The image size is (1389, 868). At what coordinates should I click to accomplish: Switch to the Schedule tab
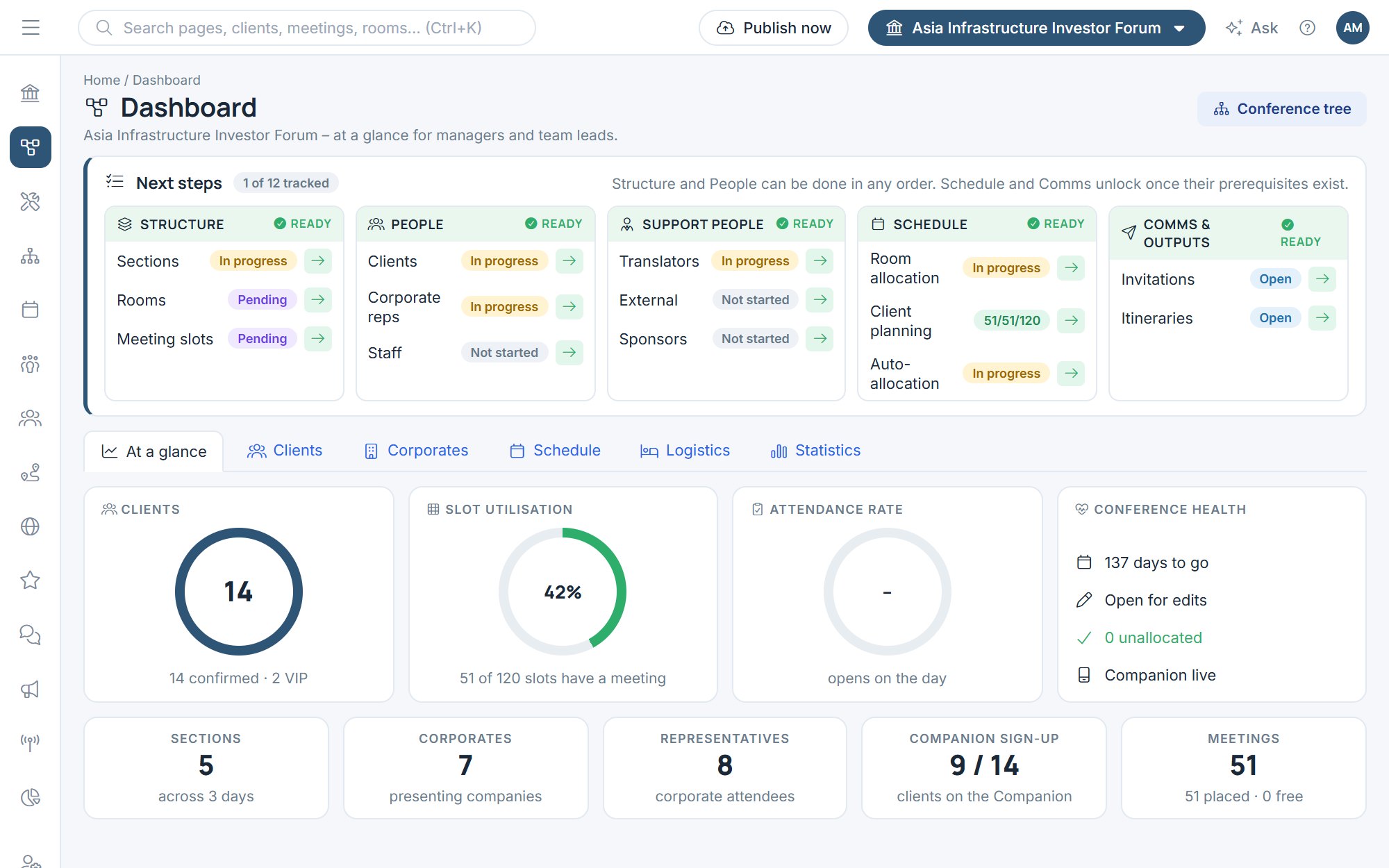[556, 451]
